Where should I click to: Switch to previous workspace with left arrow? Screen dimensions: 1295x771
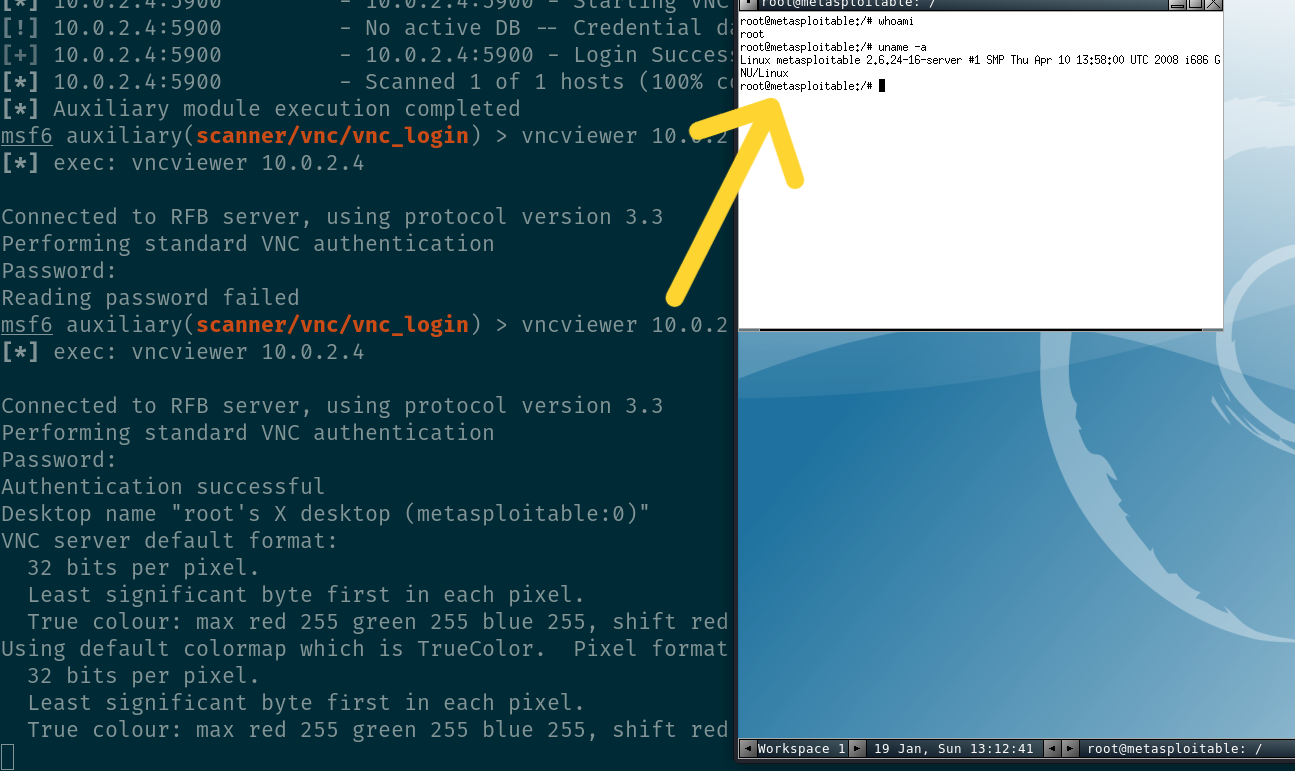(x=746, y=749)
